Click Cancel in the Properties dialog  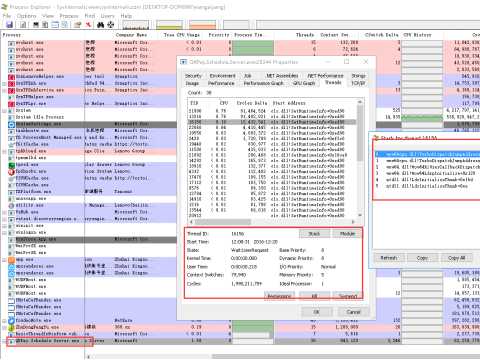353,312
